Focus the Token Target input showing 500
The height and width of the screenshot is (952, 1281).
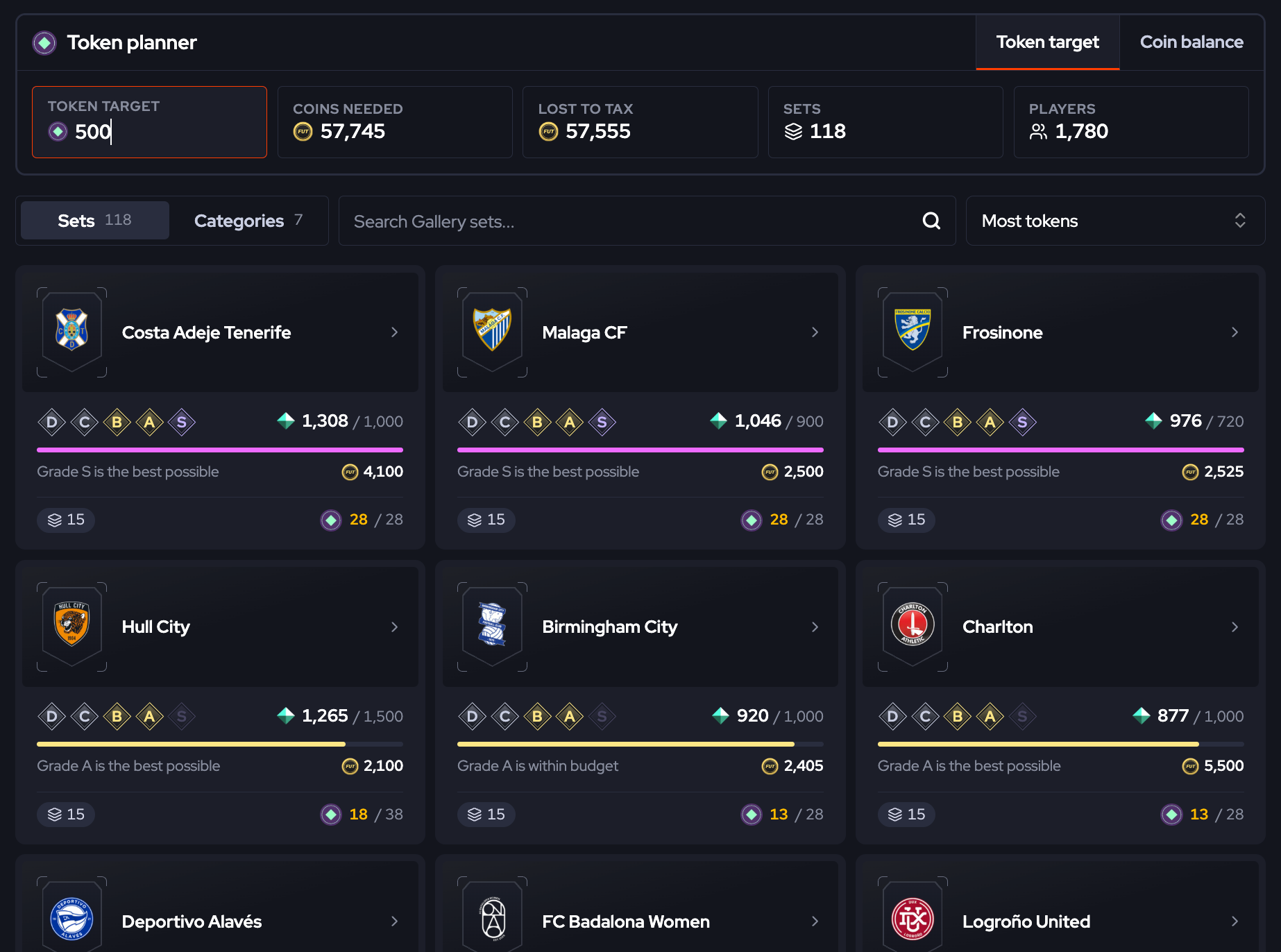(x=149, y=122)
